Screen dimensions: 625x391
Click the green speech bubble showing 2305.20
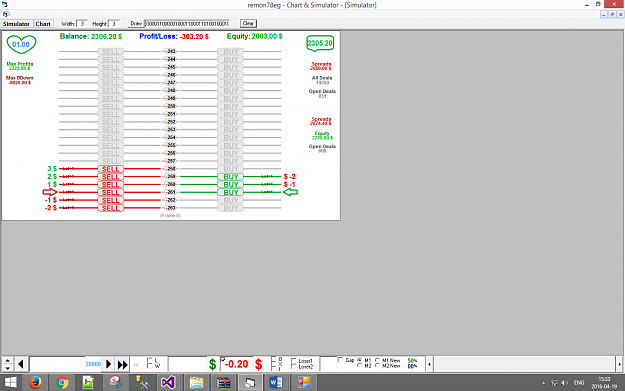320,43
